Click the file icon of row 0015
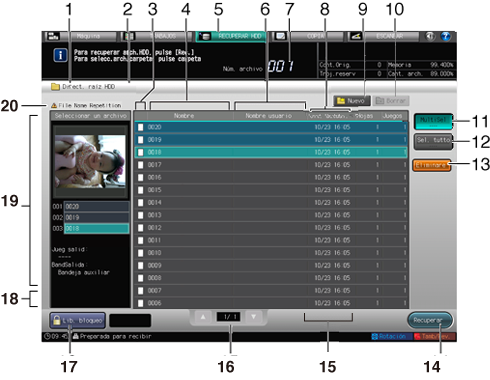Image resolution: width=490 pixels, height=380 pixels. pos(141,190)
